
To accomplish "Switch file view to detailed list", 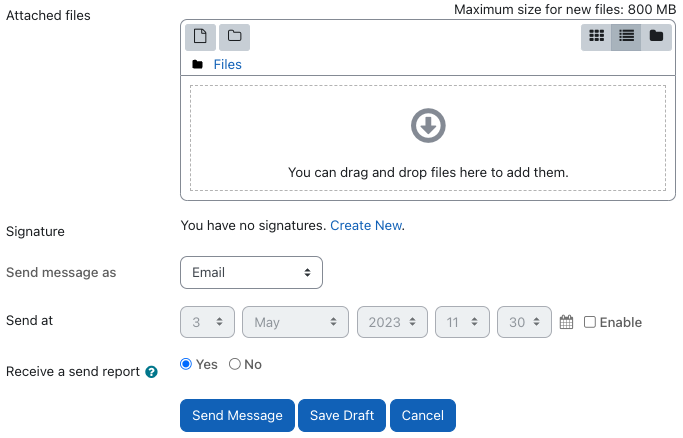I will [x=626, y=37].
